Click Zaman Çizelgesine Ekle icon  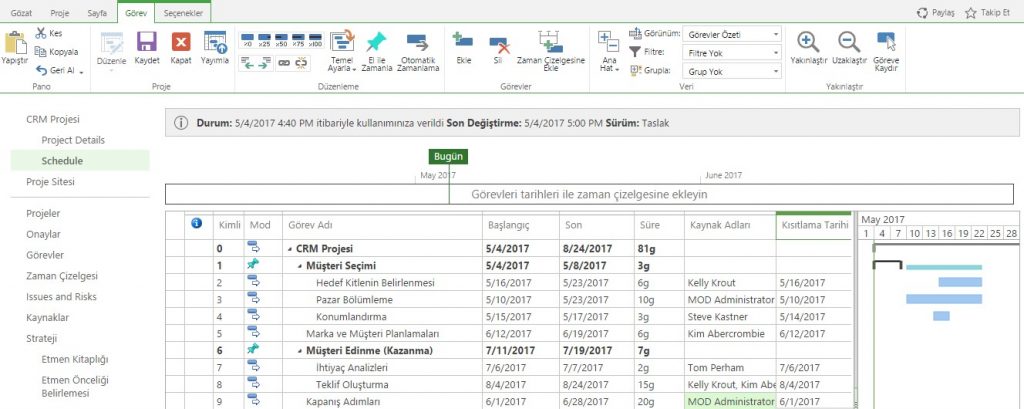pos(551,42)
